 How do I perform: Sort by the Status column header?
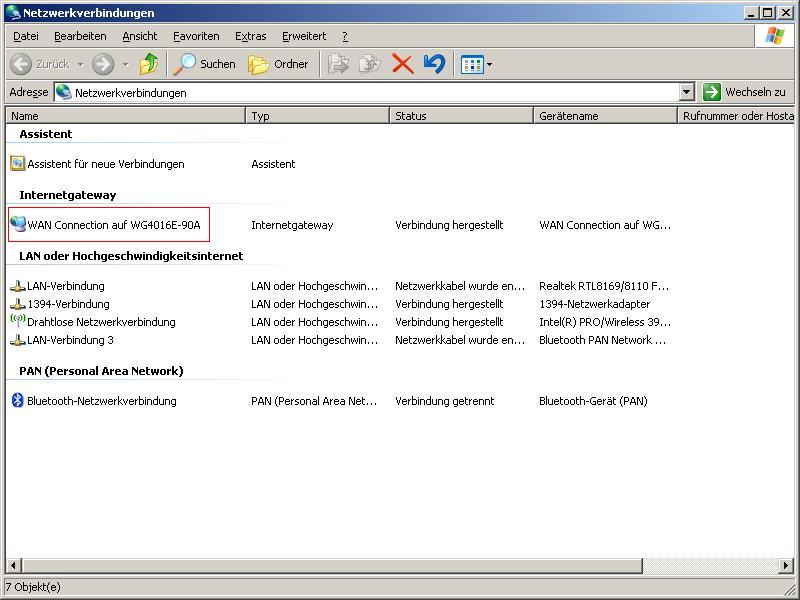point(460,116)
